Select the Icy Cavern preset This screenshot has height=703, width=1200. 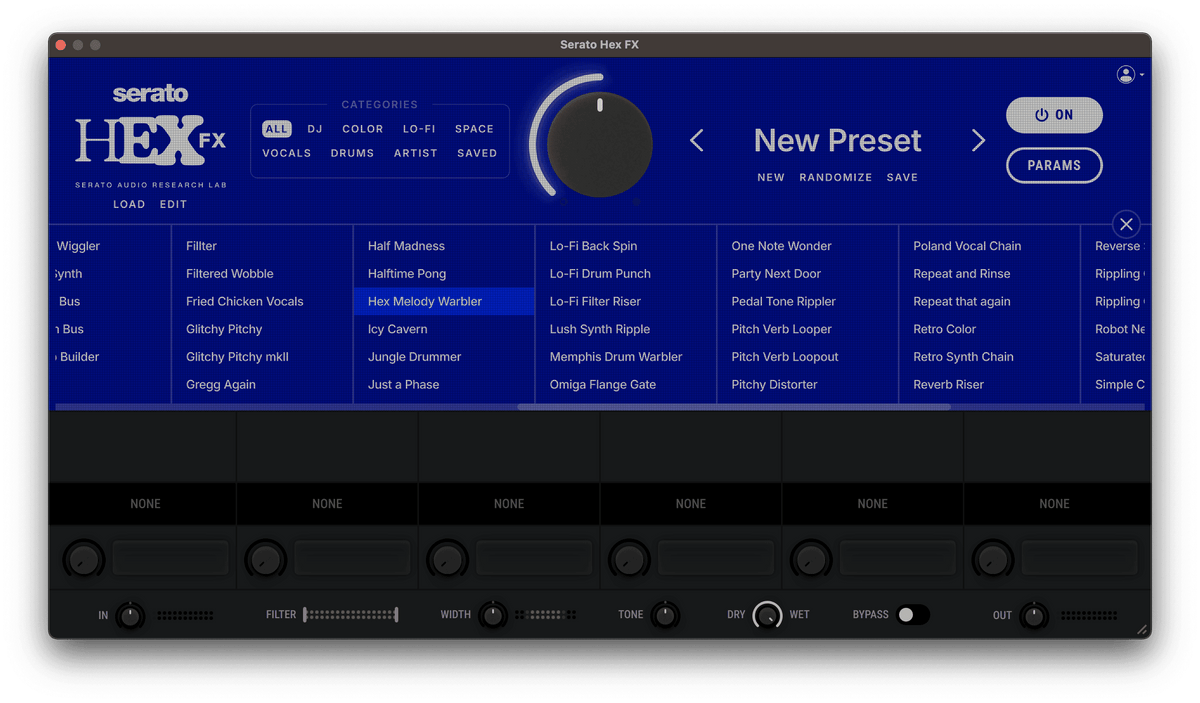pyautogui.click(x=397, y=329)
